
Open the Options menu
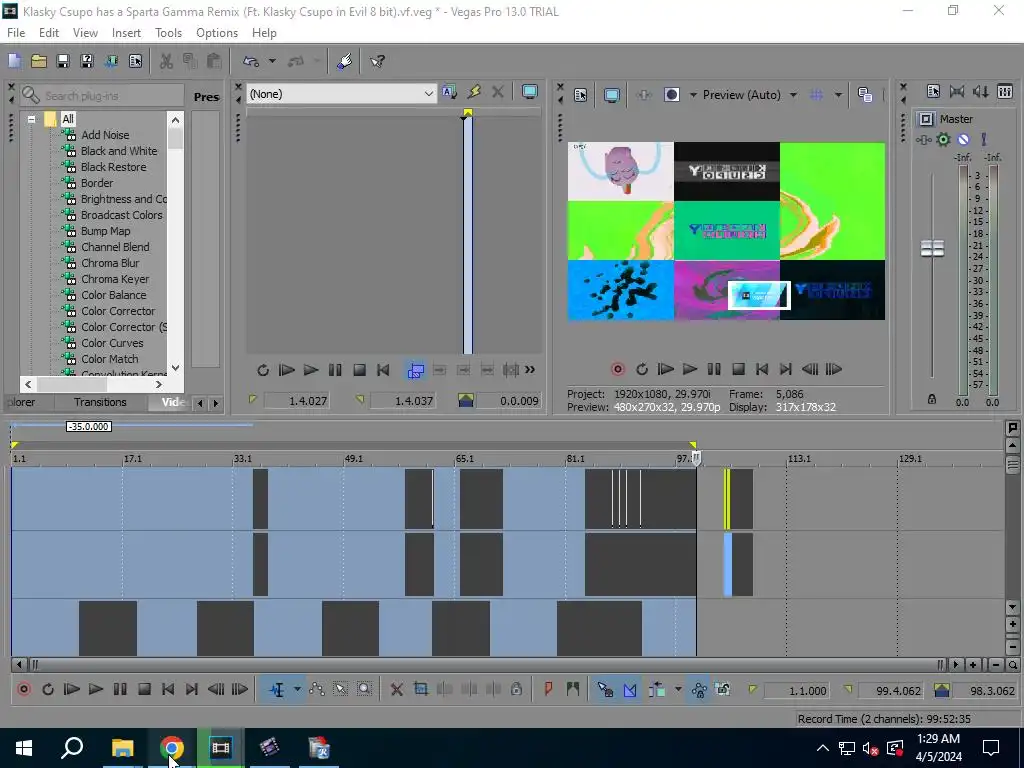click(217, 33)
